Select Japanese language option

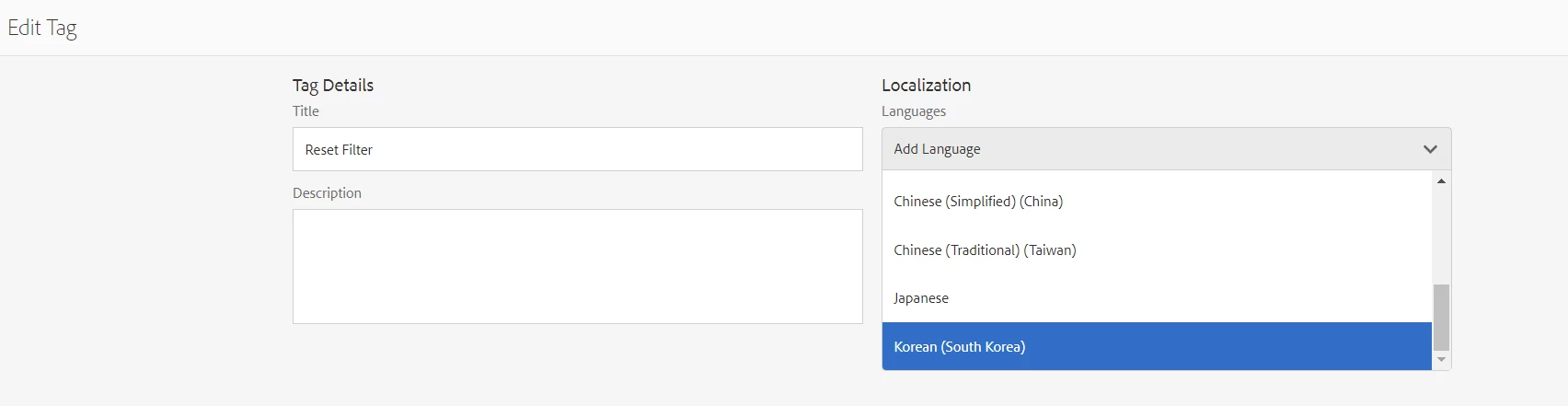click(1157, 298)
